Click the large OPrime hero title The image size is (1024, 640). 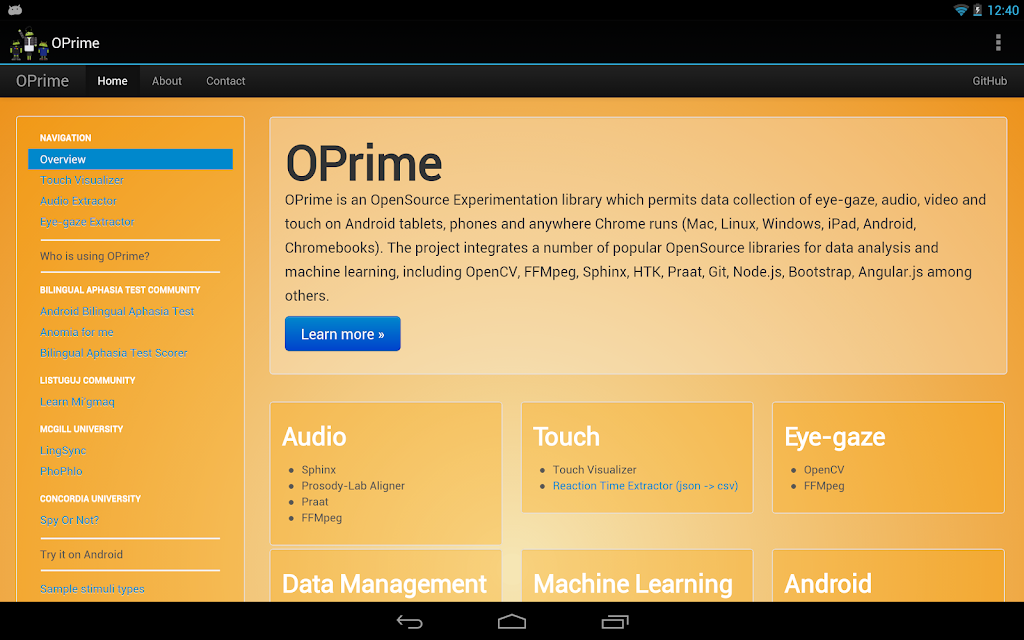[x=364, y=163]
